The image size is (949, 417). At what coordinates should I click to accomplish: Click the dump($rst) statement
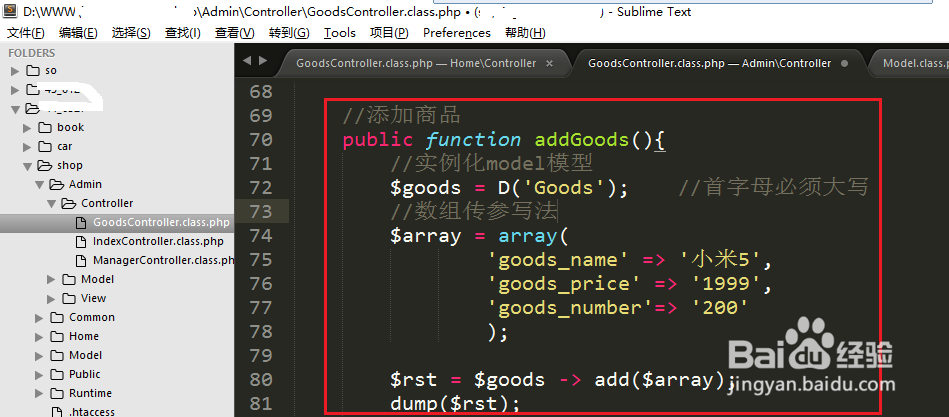pyautogui.click(x=455, y=403)
